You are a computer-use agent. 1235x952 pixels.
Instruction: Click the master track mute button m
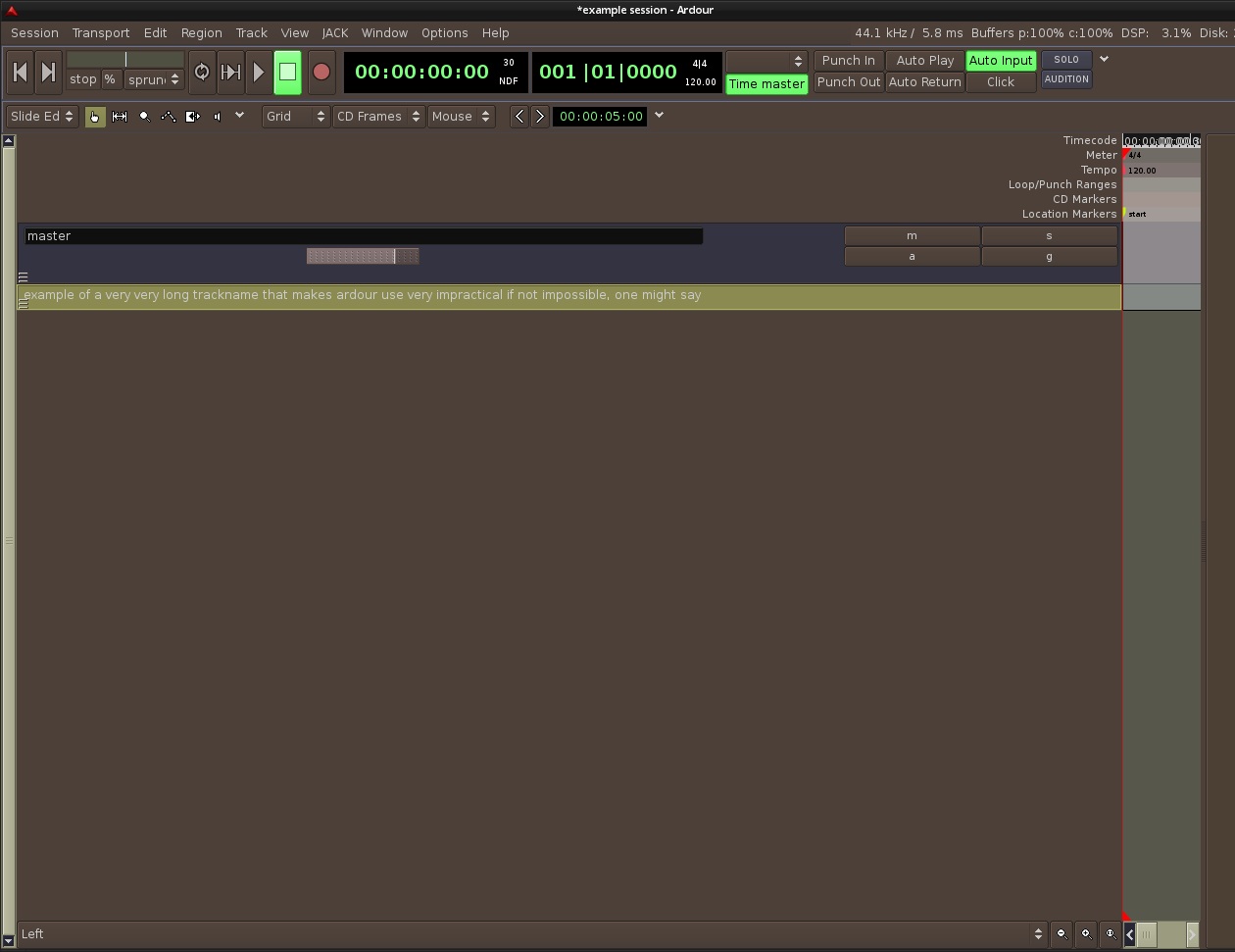(912, 236)
